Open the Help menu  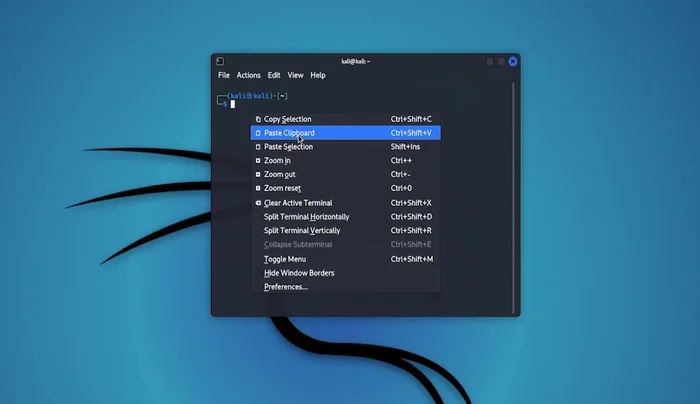pyautogui.click(x=318, y=75)
